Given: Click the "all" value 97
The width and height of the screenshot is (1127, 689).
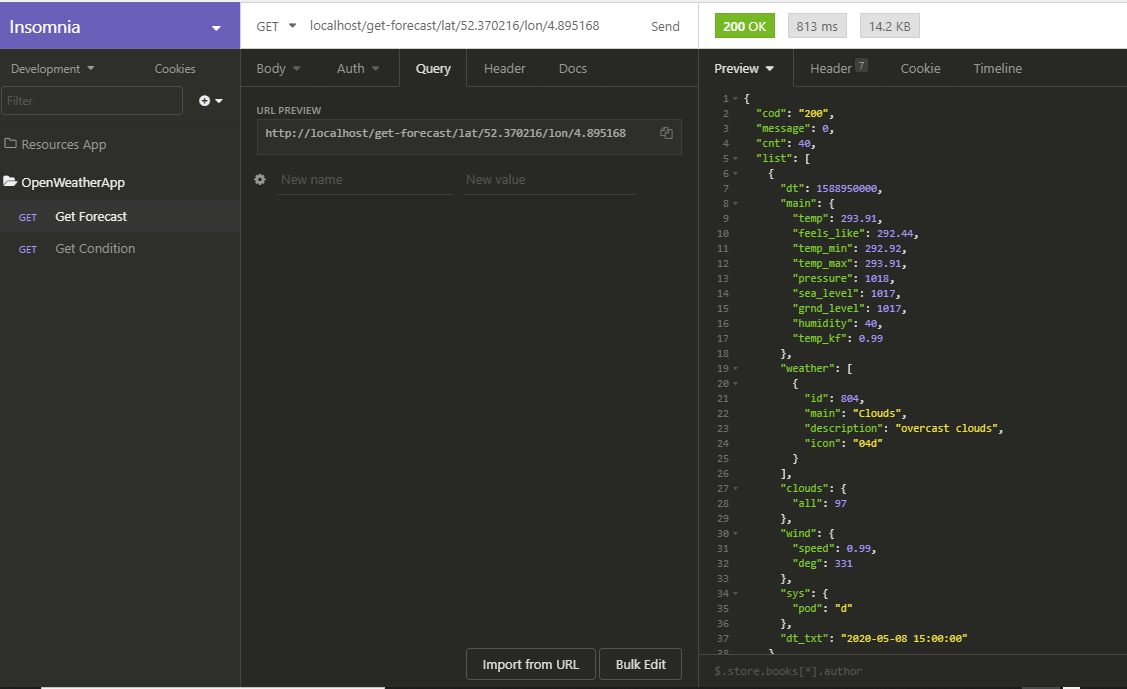Looking at the screenshot, I should [x=840, y=504].
